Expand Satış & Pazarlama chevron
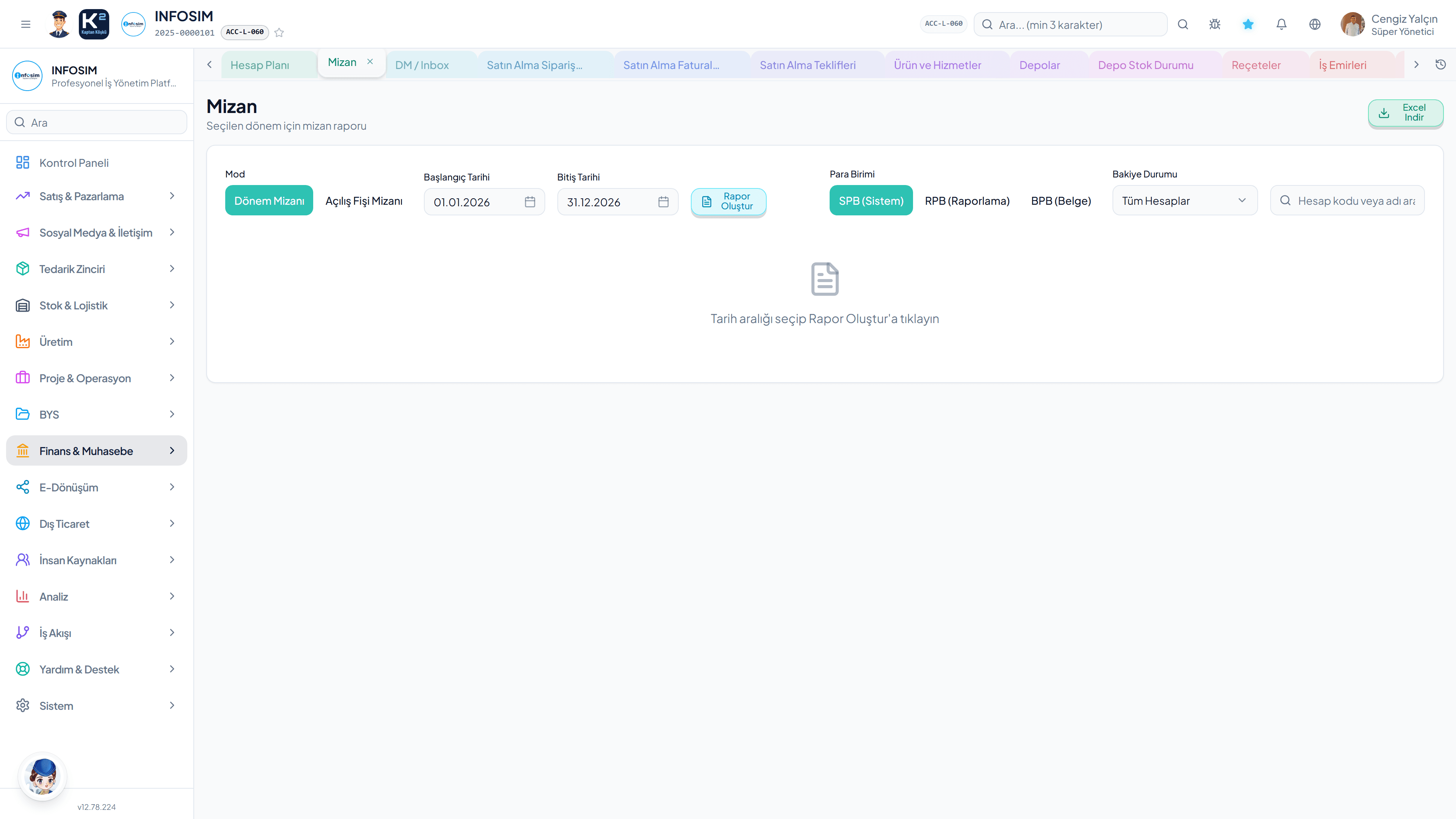The height and width of the screenshot is (819, 1456). pos(173,196)
